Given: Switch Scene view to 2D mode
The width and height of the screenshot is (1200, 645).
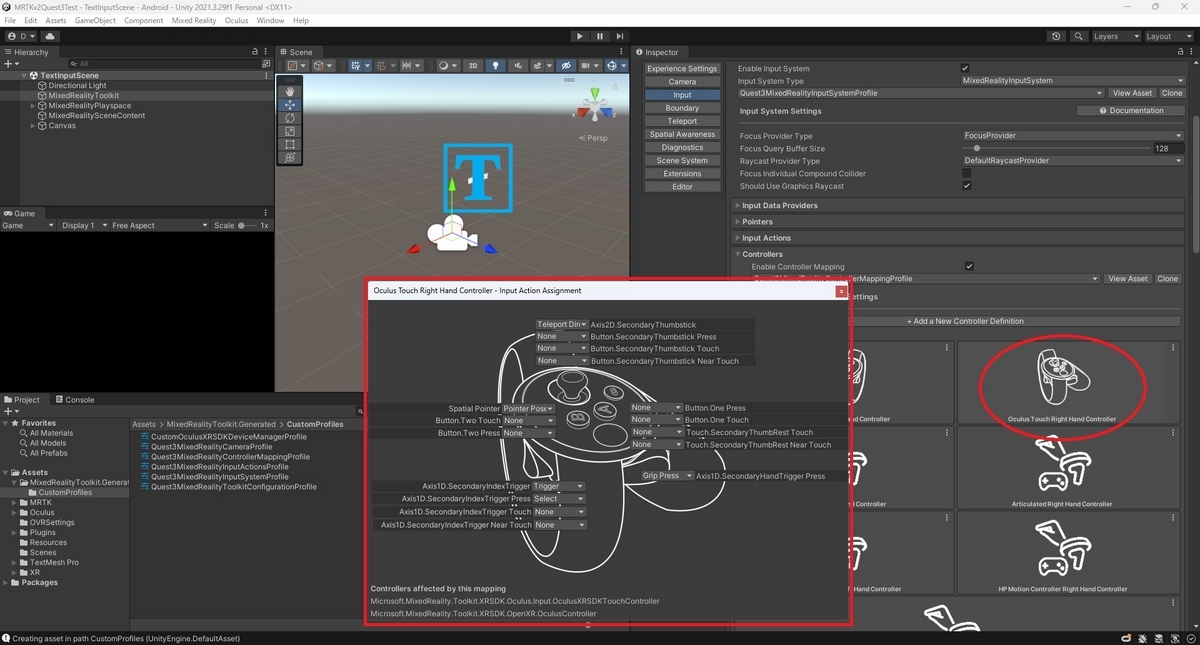Looking at the screenshot, I should [473, 66].
